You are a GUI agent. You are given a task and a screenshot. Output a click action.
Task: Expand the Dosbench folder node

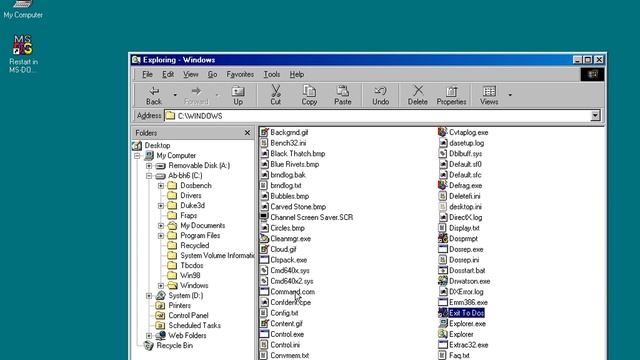click(161, 186)
